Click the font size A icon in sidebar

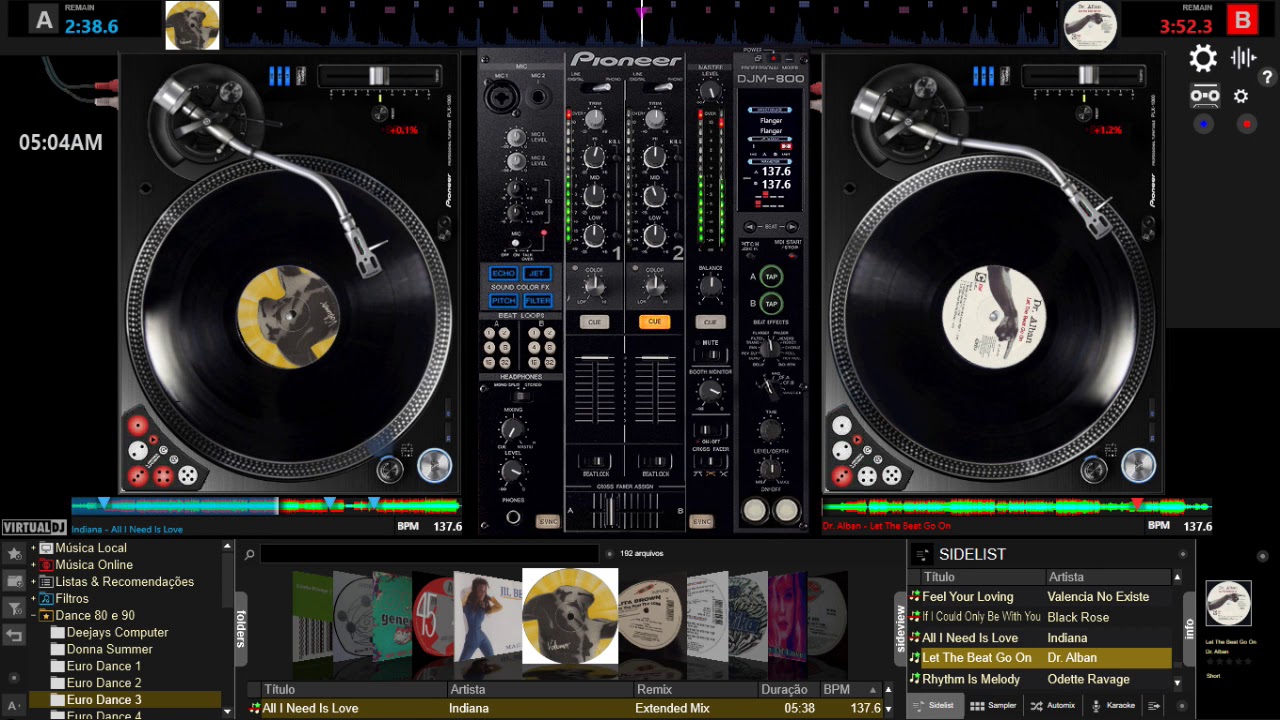(x=14, y=706)
